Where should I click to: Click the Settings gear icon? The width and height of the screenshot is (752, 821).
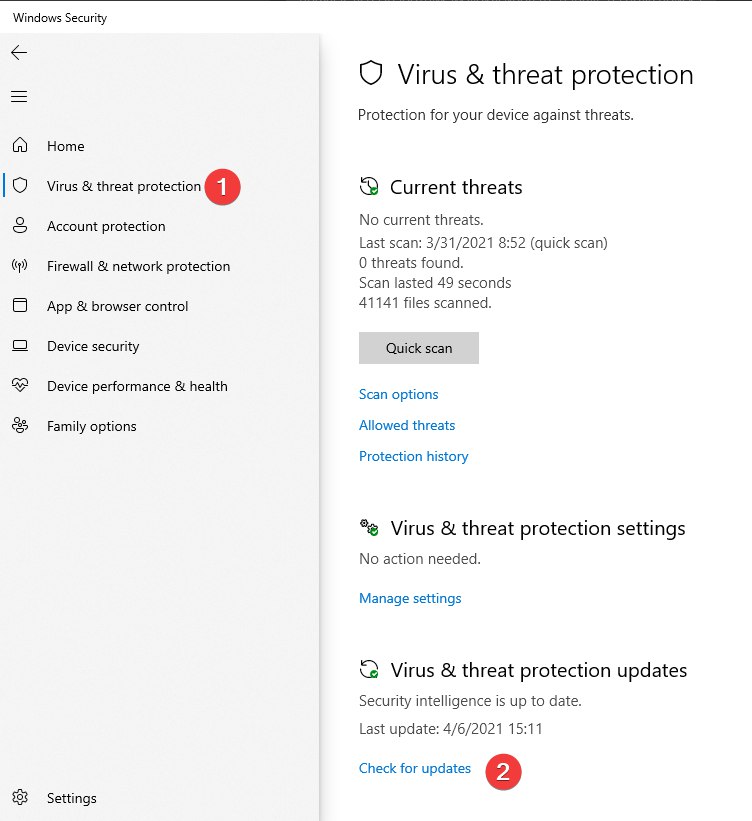[x=20, y=797]
